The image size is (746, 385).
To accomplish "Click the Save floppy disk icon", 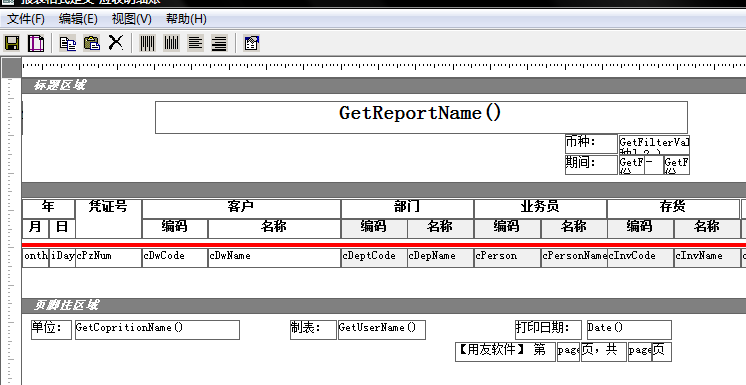I will pos(12,43).
